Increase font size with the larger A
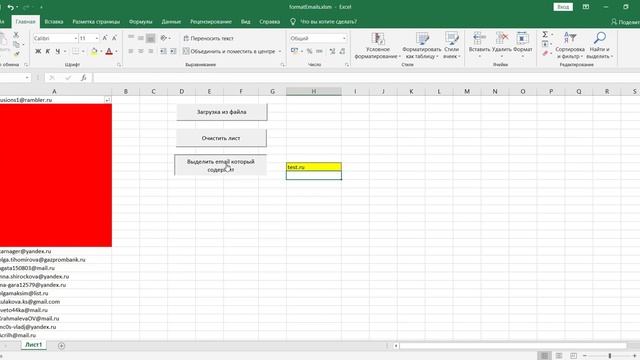This screenshot has height=360, width=640. point(105,38)
